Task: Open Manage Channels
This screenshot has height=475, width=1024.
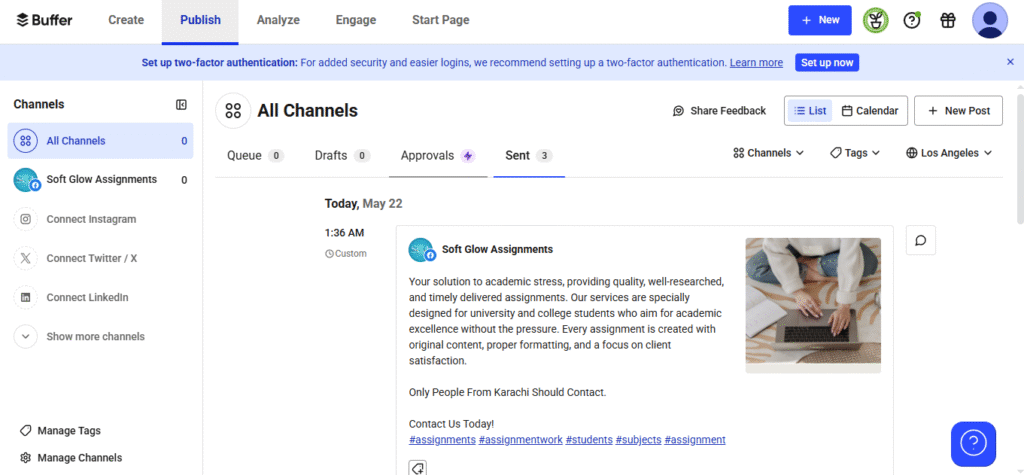Action: (71, 457)
